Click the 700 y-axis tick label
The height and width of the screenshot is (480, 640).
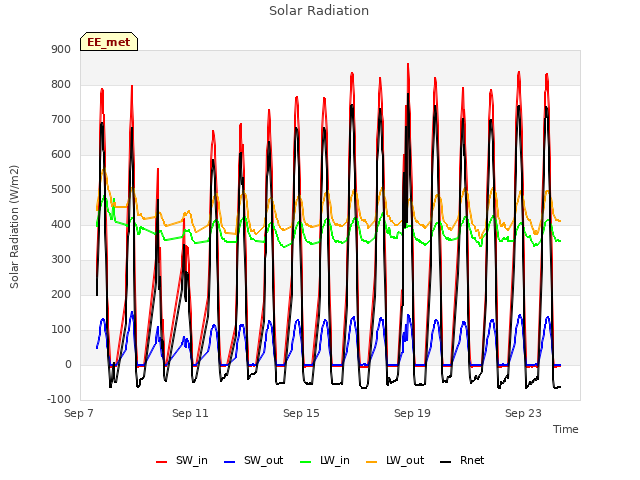[61, 120]
